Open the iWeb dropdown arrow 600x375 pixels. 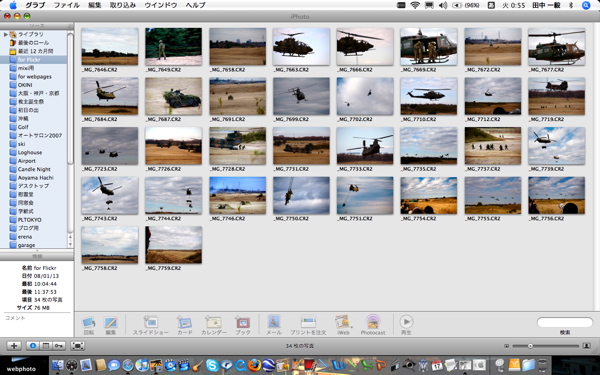pos(351,327)
